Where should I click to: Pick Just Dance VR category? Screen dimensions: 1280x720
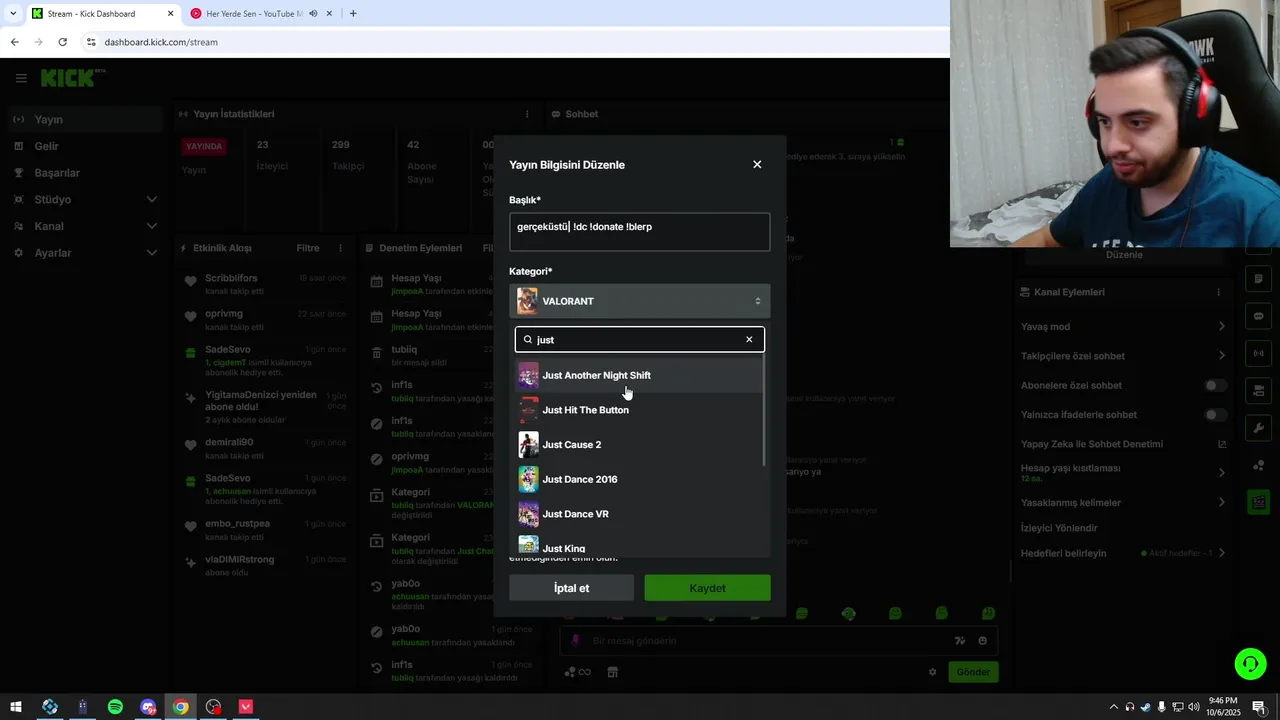tap(639, 514)
